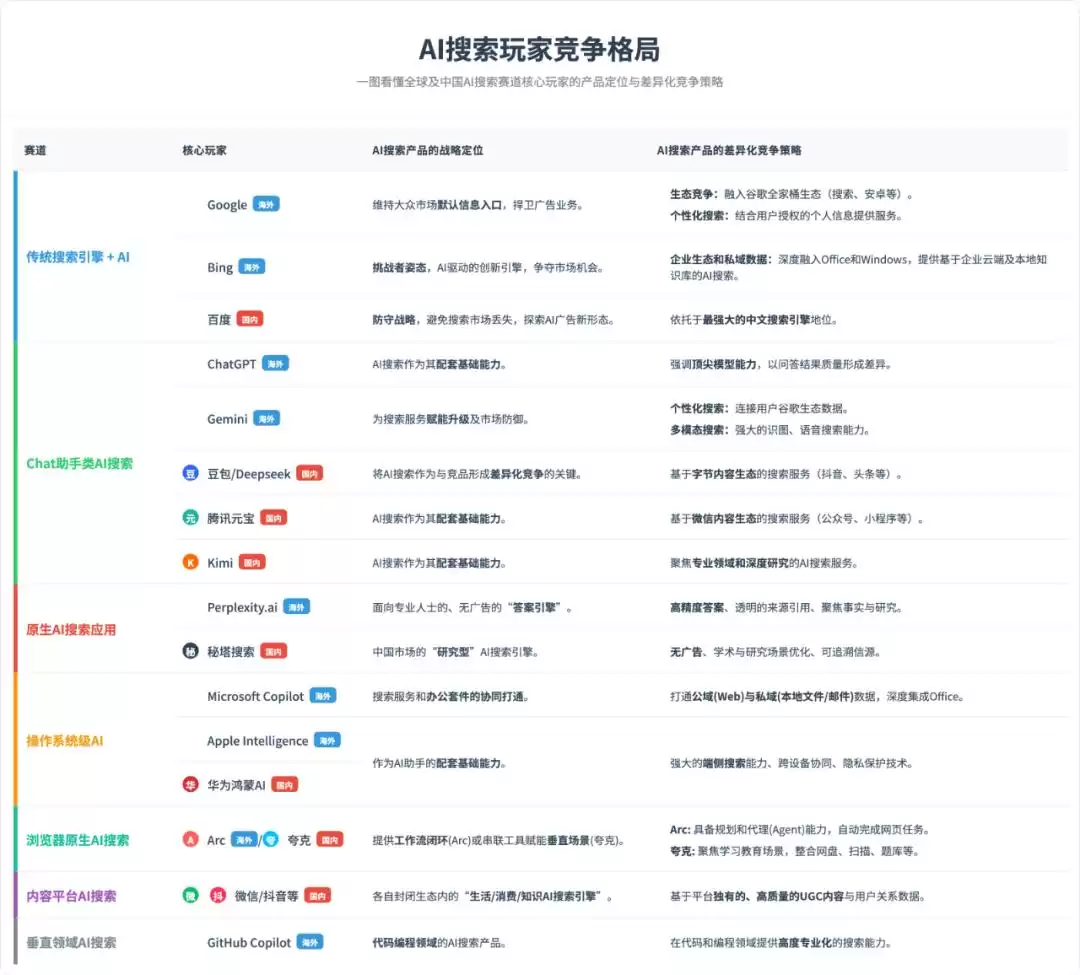
Task: Click the 秘塔搜索 icon
Action: [190, 650]
